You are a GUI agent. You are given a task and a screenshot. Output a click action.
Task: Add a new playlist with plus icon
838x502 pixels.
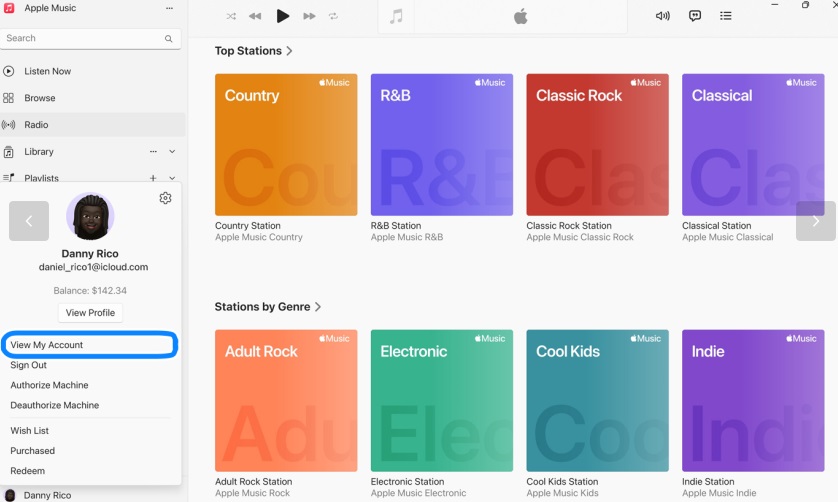coord(153,178)
